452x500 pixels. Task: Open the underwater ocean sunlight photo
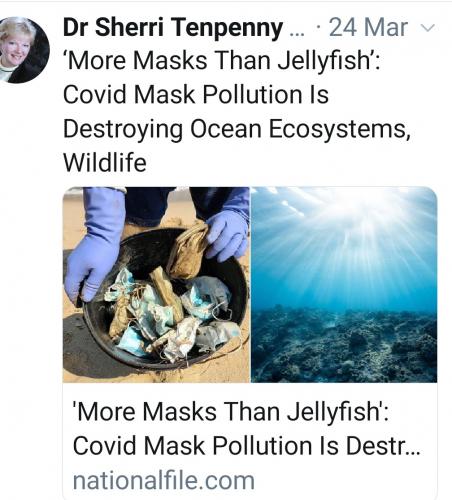[344, 285]
